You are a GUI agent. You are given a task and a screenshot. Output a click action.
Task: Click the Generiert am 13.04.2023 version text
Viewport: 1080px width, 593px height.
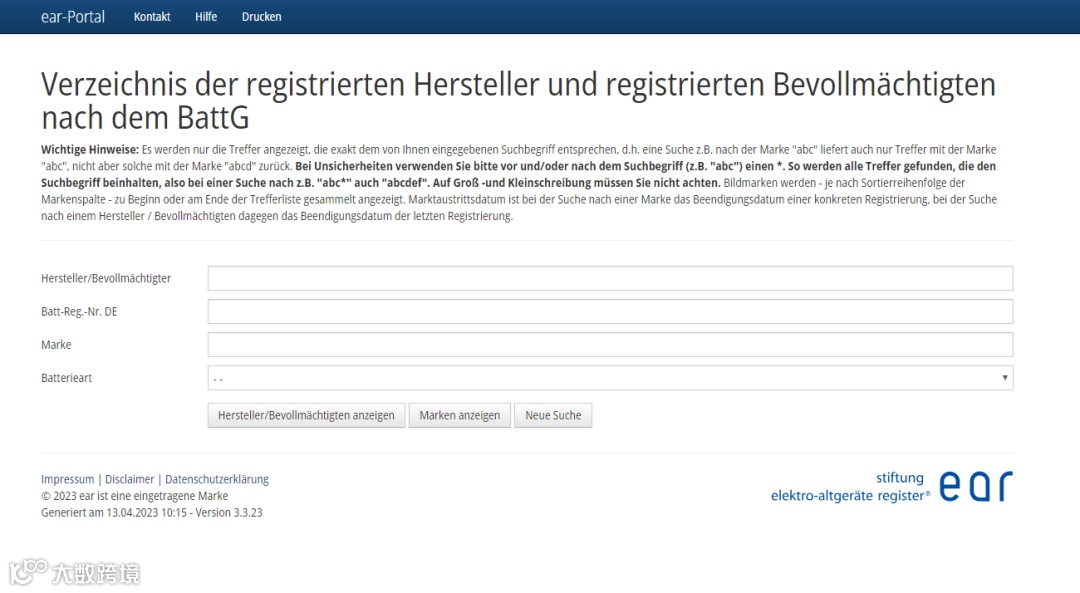152,512
